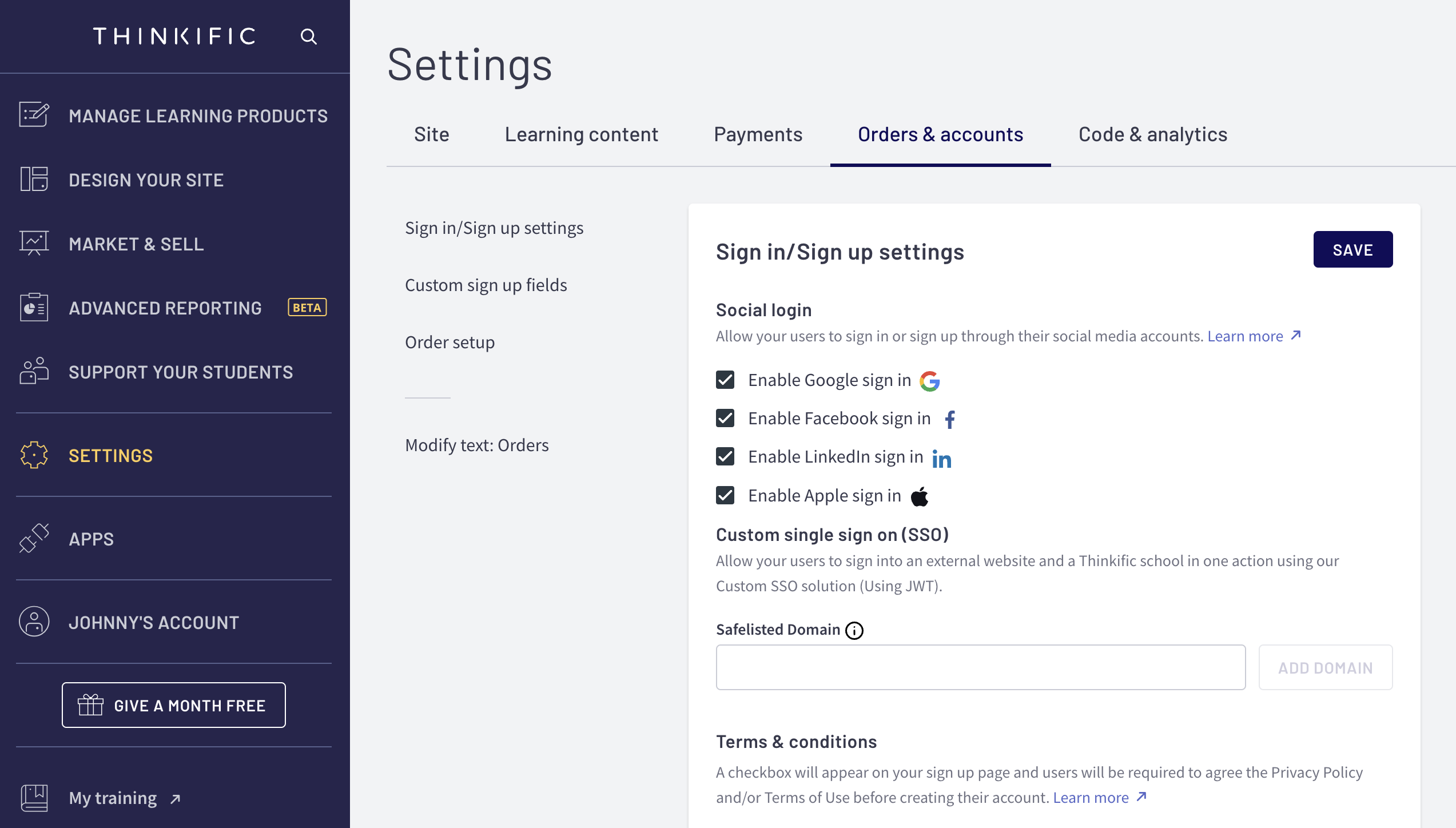
Task: Uncheck Enable Facebook sign in
Action: pyautogui.click(x=725, y=418)
